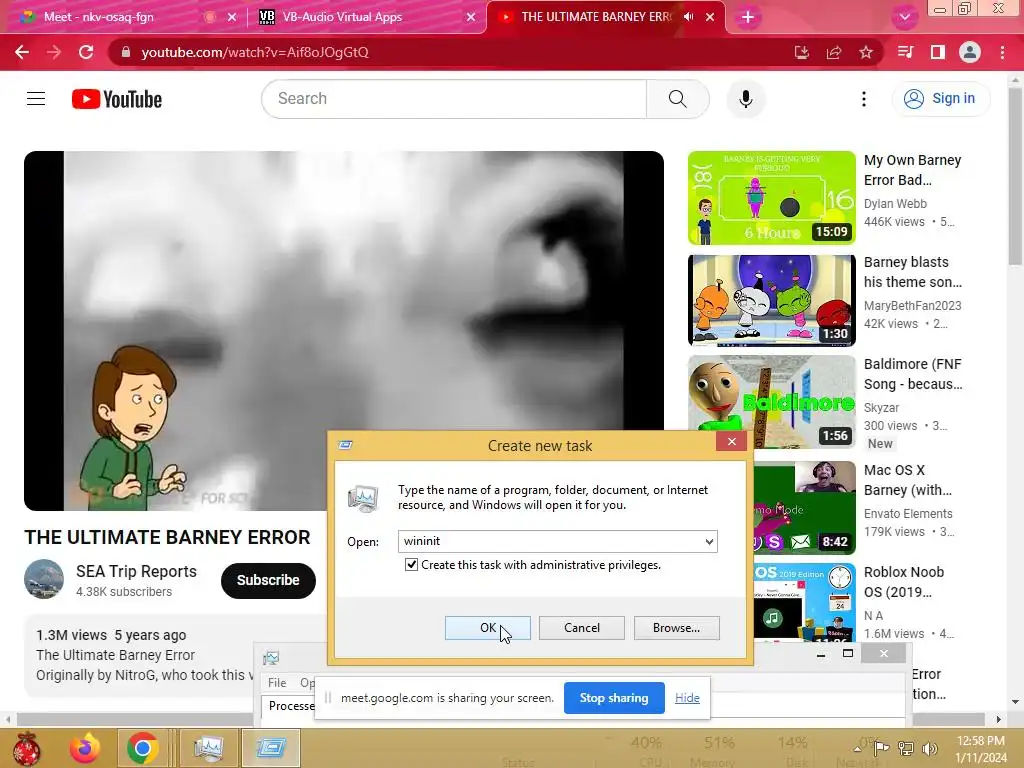Close the Create new task dialog
1024x768 pixels.
coord(731,442)
